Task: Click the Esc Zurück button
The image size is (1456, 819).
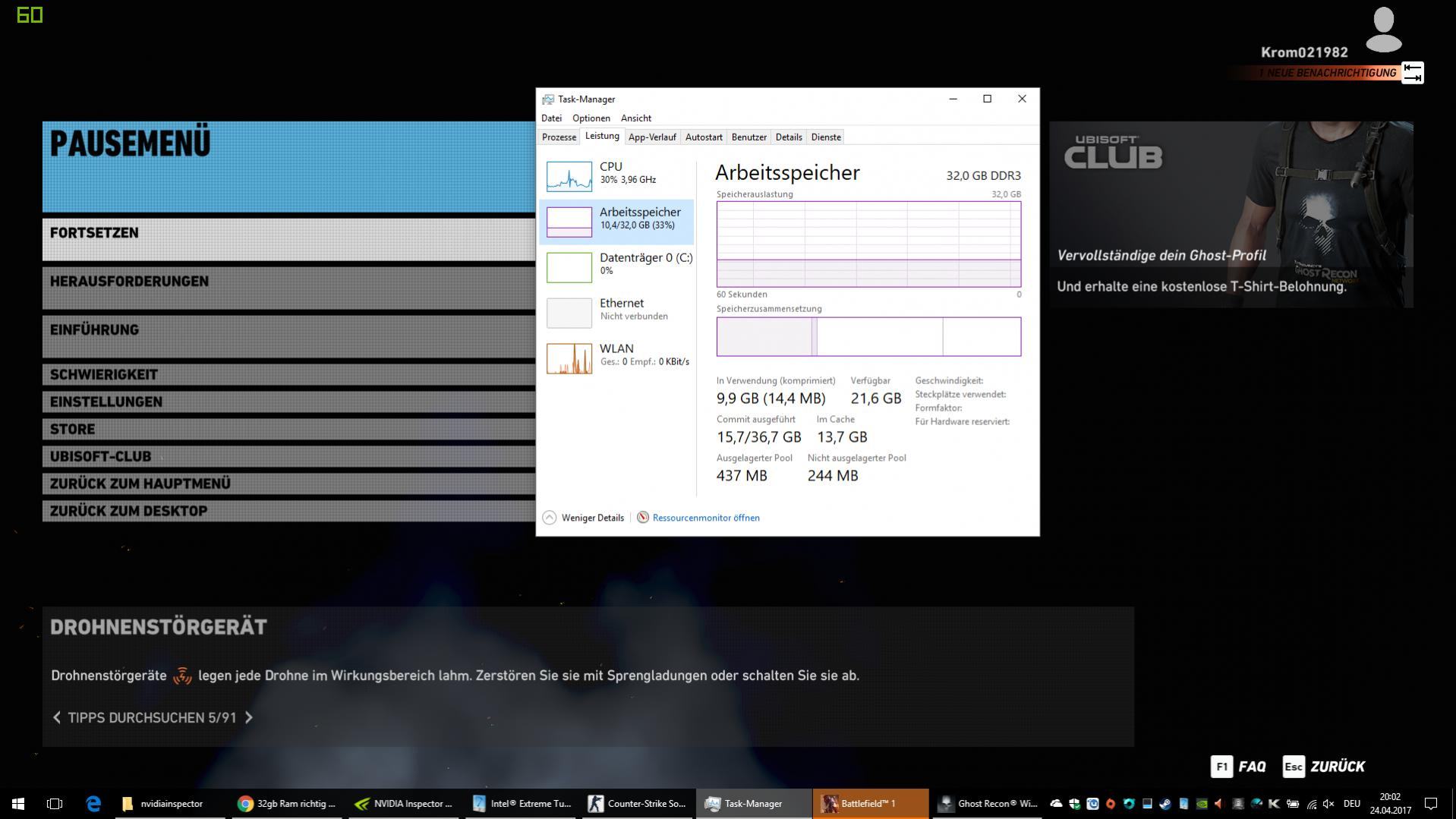Action: 1324,767
